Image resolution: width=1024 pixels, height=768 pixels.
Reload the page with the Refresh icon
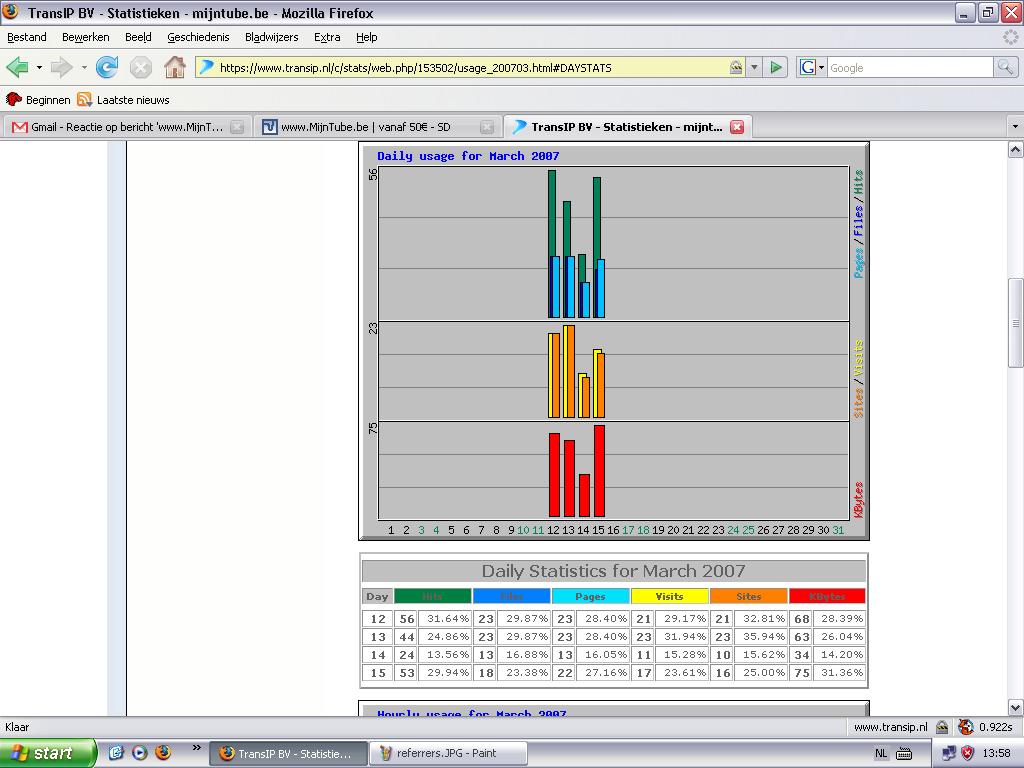[x=107, y=67]
